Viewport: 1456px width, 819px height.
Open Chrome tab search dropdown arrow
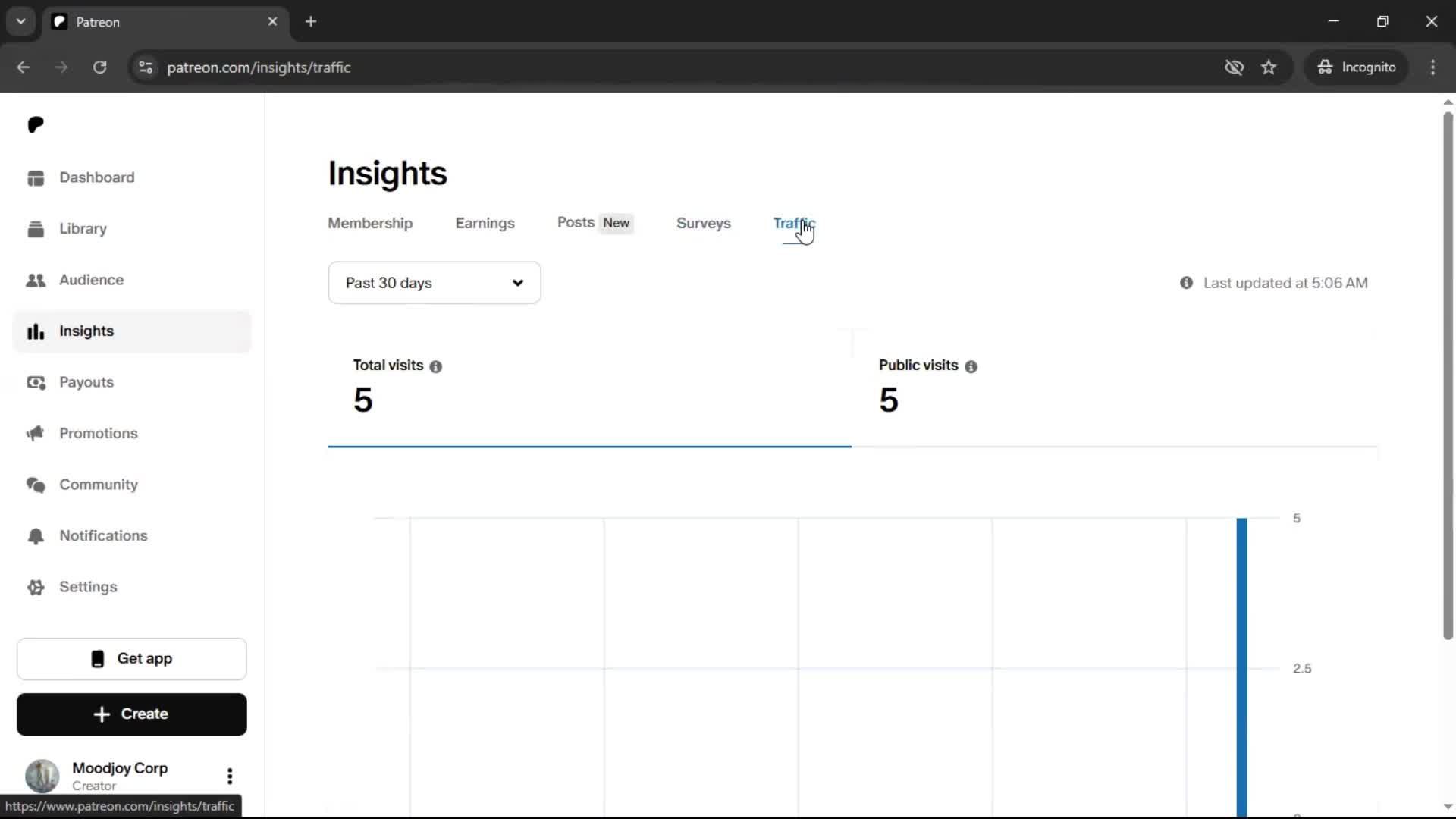[20, 21]
